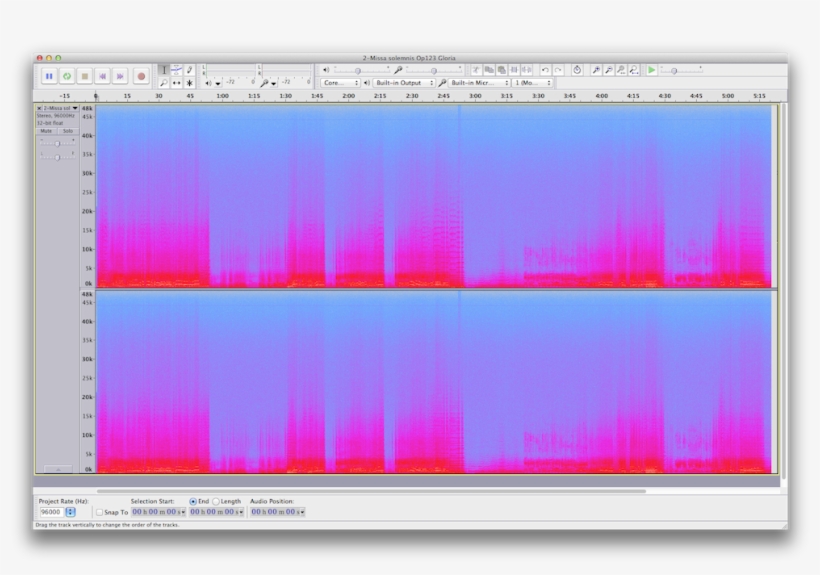This screenshot has width=820, height=575.
Task: Click the green loop Play button
Action: [67, 76]
